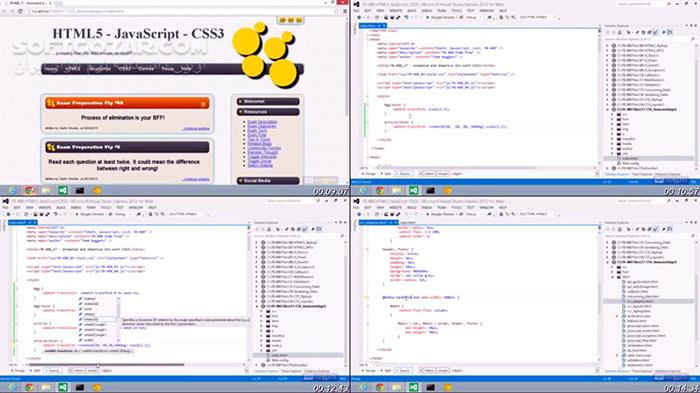
Task: Switch to Design view in top-right frame editor
Action: click(369, 174)
